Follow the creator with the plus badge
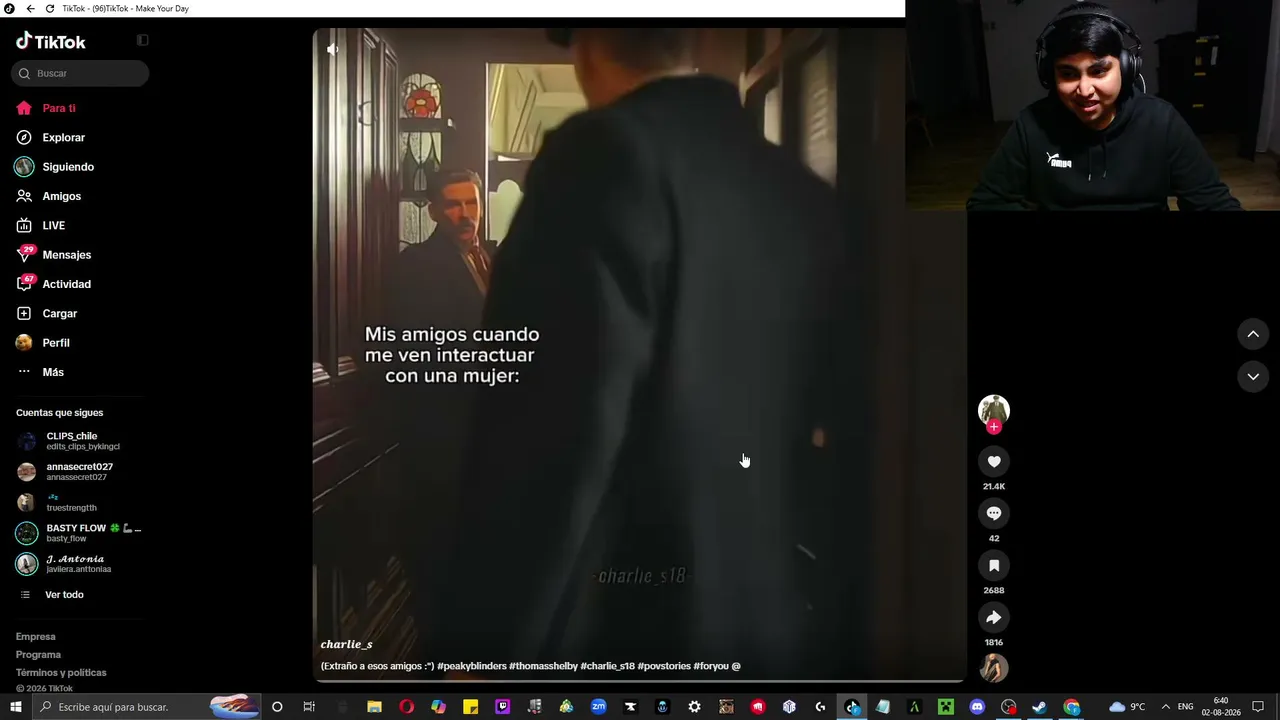Screen dimensions: 1280x720 (994, 427)
